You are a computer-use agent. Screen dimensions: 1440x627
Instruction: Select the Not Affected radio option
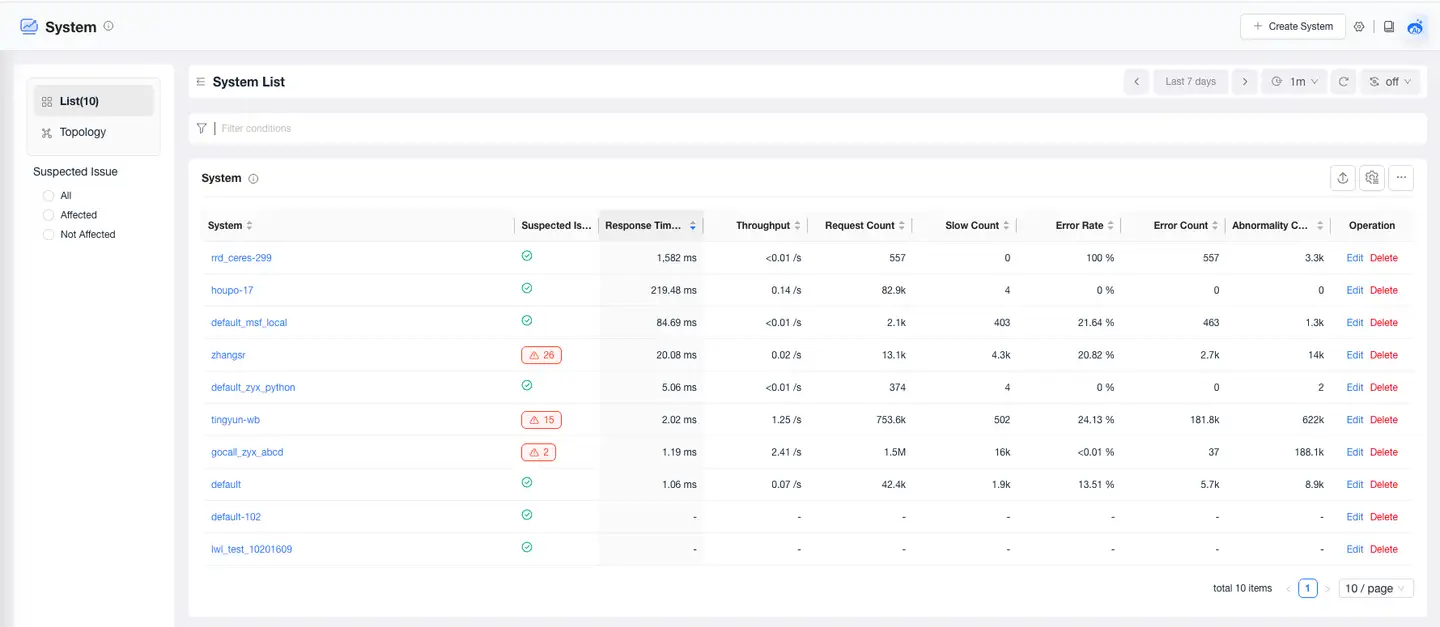[x=49, y=234]
